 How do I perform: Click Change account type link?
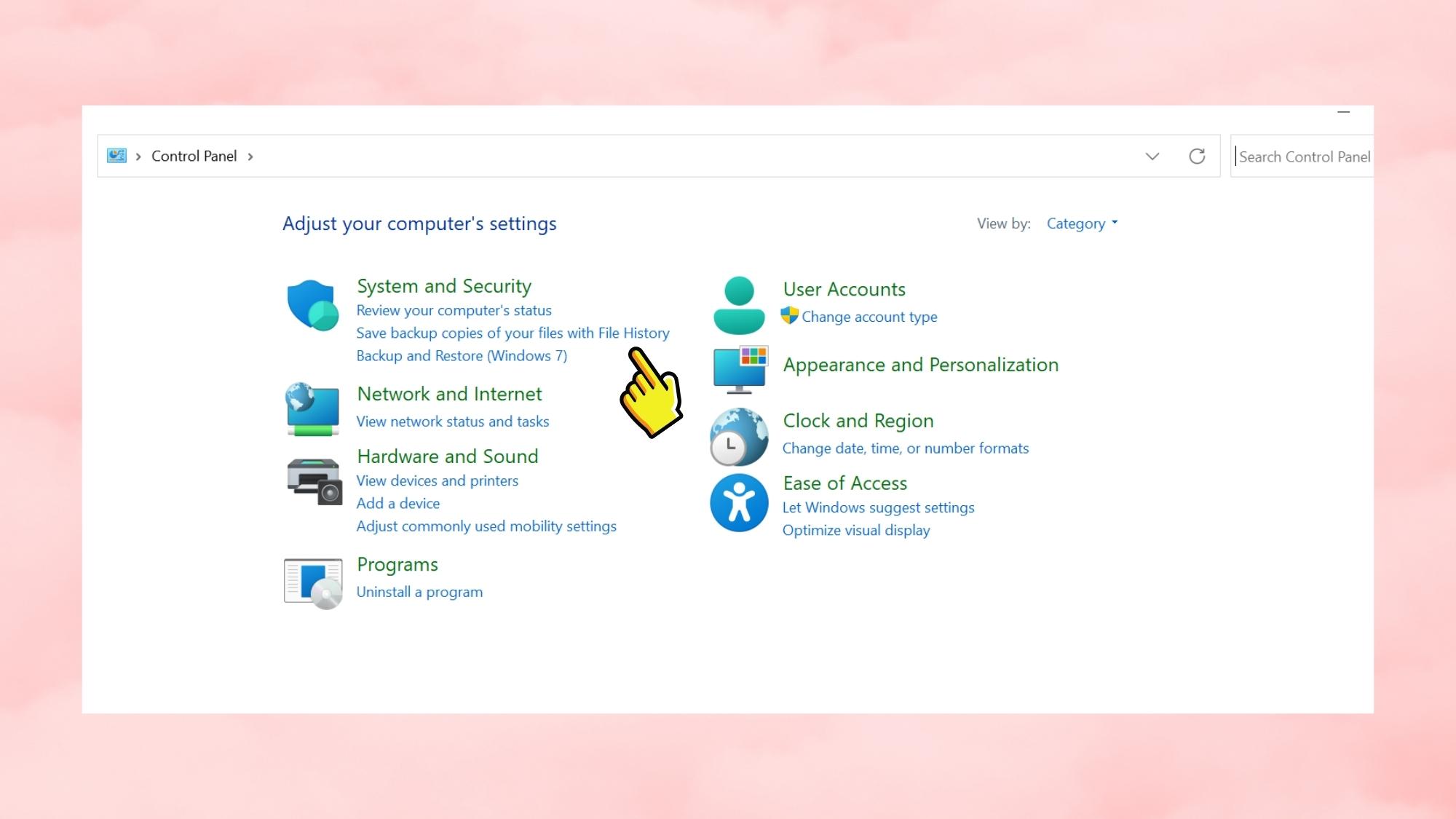(x=869, y=317)
